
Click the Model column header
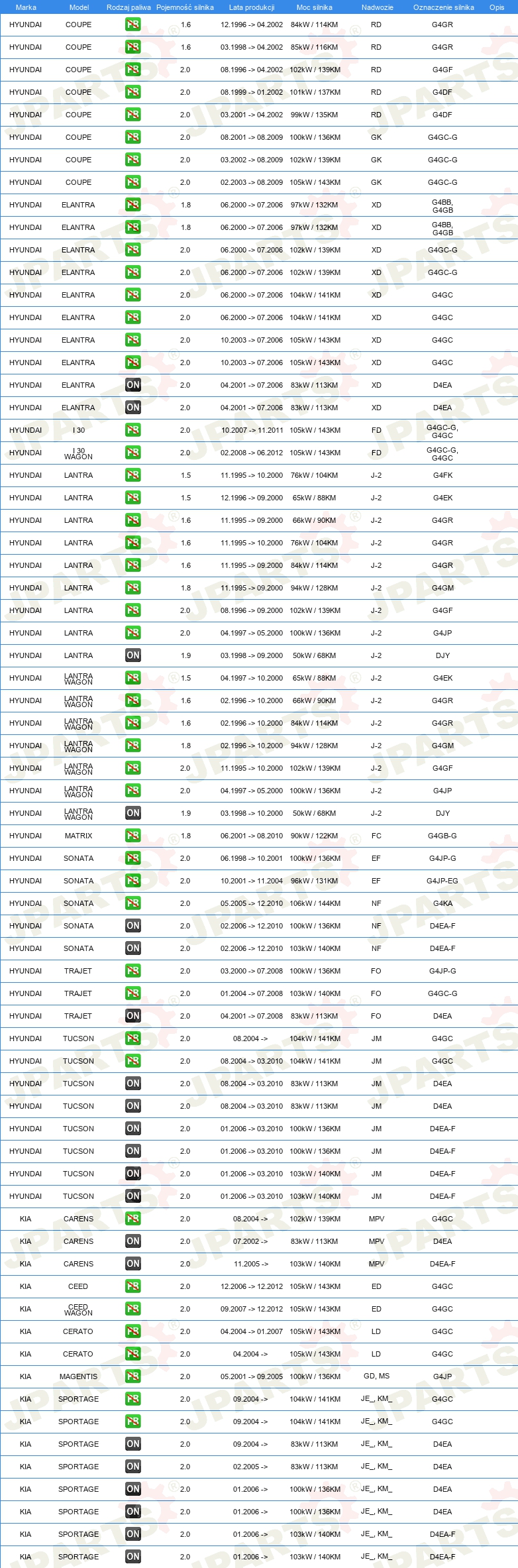click(79, 7)
